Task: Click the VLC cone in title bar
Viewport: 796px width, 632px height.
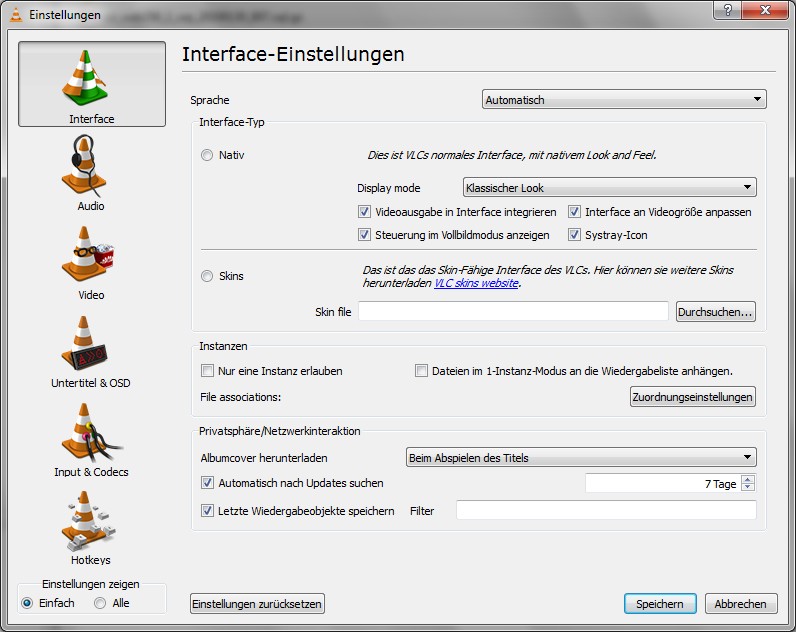Action: (15, 14)
